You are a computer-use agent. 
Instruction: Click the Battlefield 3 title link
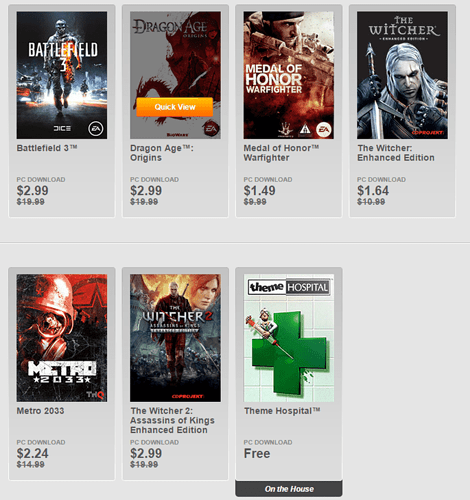47,148
